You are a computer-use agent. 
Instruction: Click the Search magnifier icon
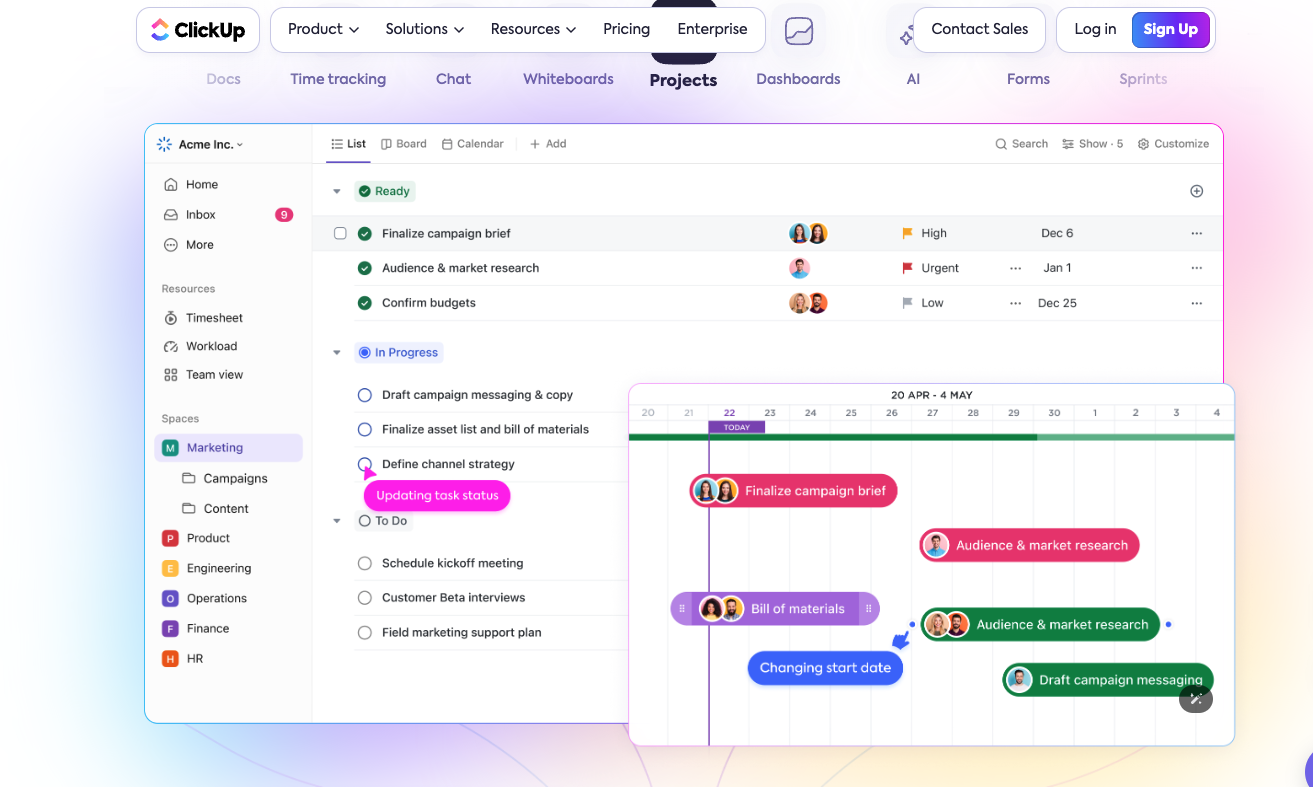click(x=1001, y=144)
